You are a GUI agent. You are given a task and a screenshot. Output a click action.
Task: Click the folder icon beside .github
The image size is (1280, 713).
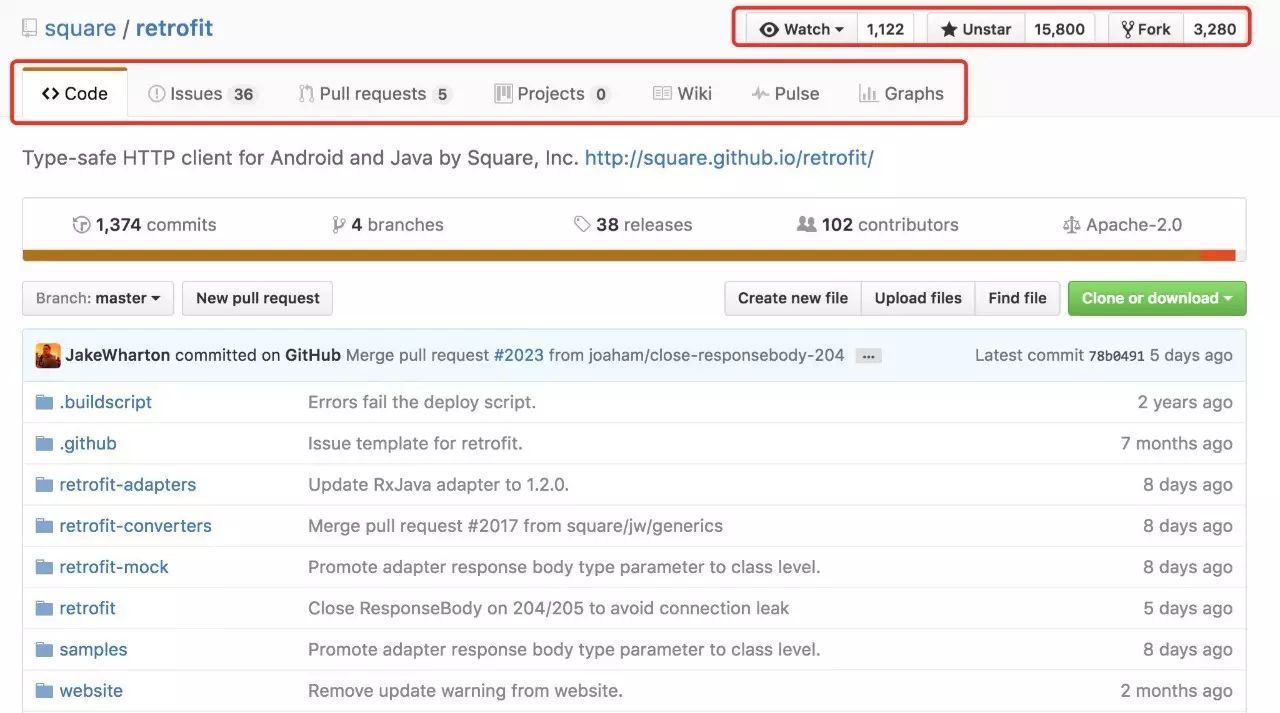(44, 443)
